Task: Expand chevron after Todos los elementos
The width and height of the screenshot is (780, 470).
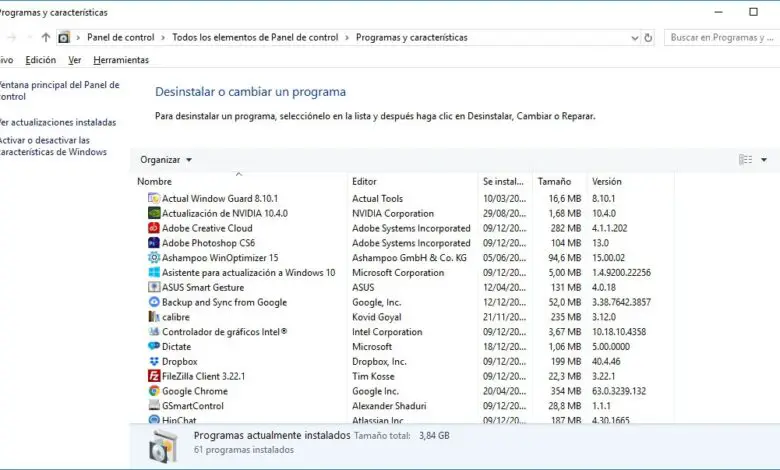Action: [347, 38]
